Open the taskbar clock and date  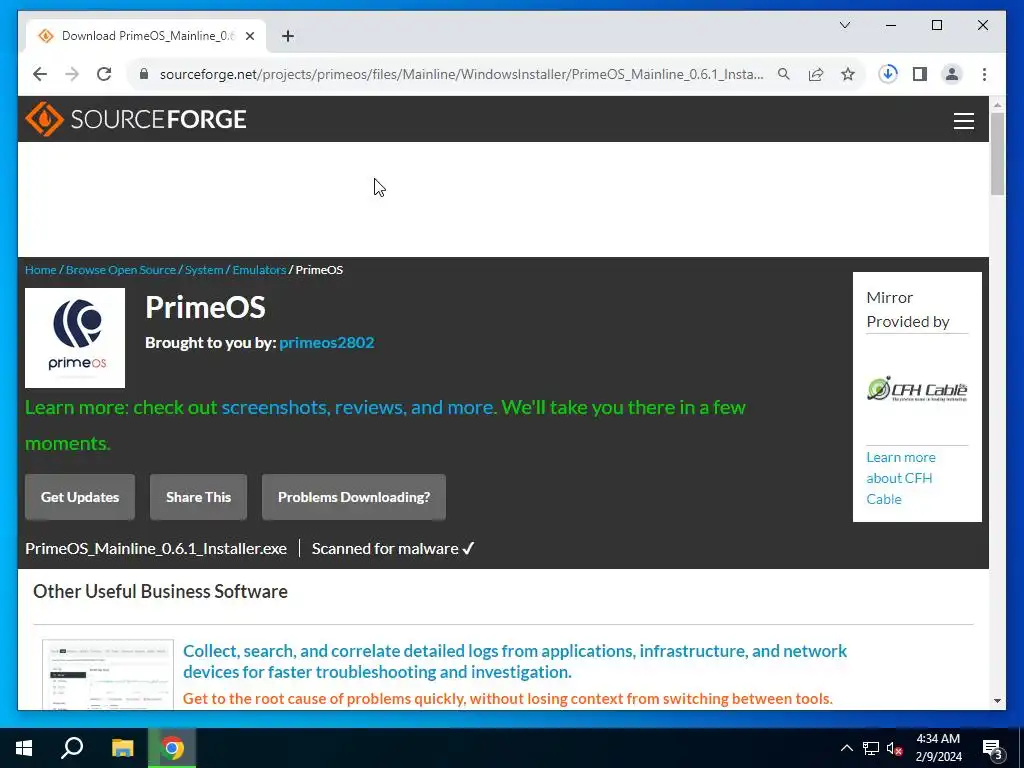938,748
